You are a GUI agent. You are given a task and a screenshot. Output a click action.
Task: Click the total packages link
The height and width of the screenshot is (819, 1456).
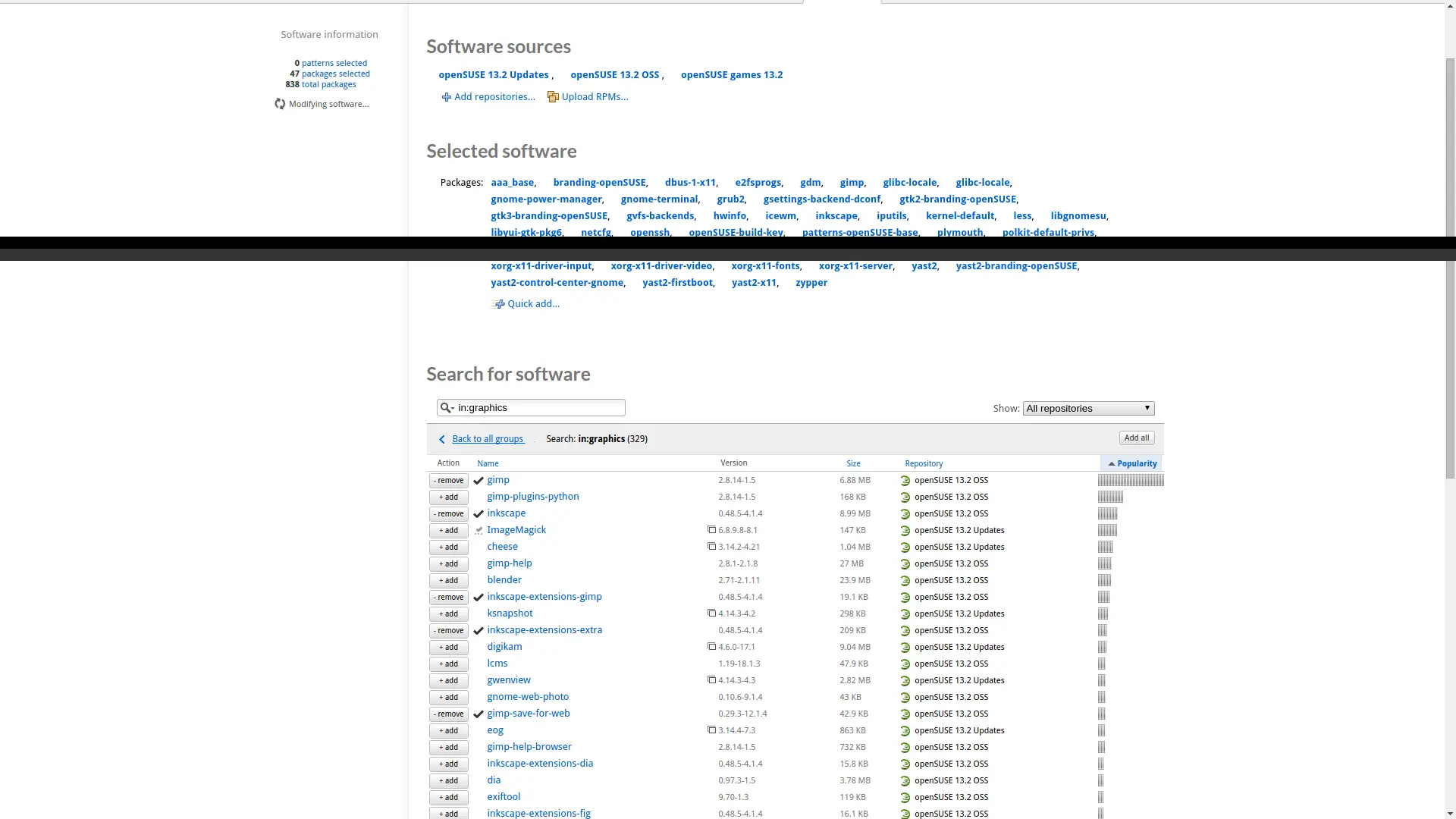tap(328, 85)
